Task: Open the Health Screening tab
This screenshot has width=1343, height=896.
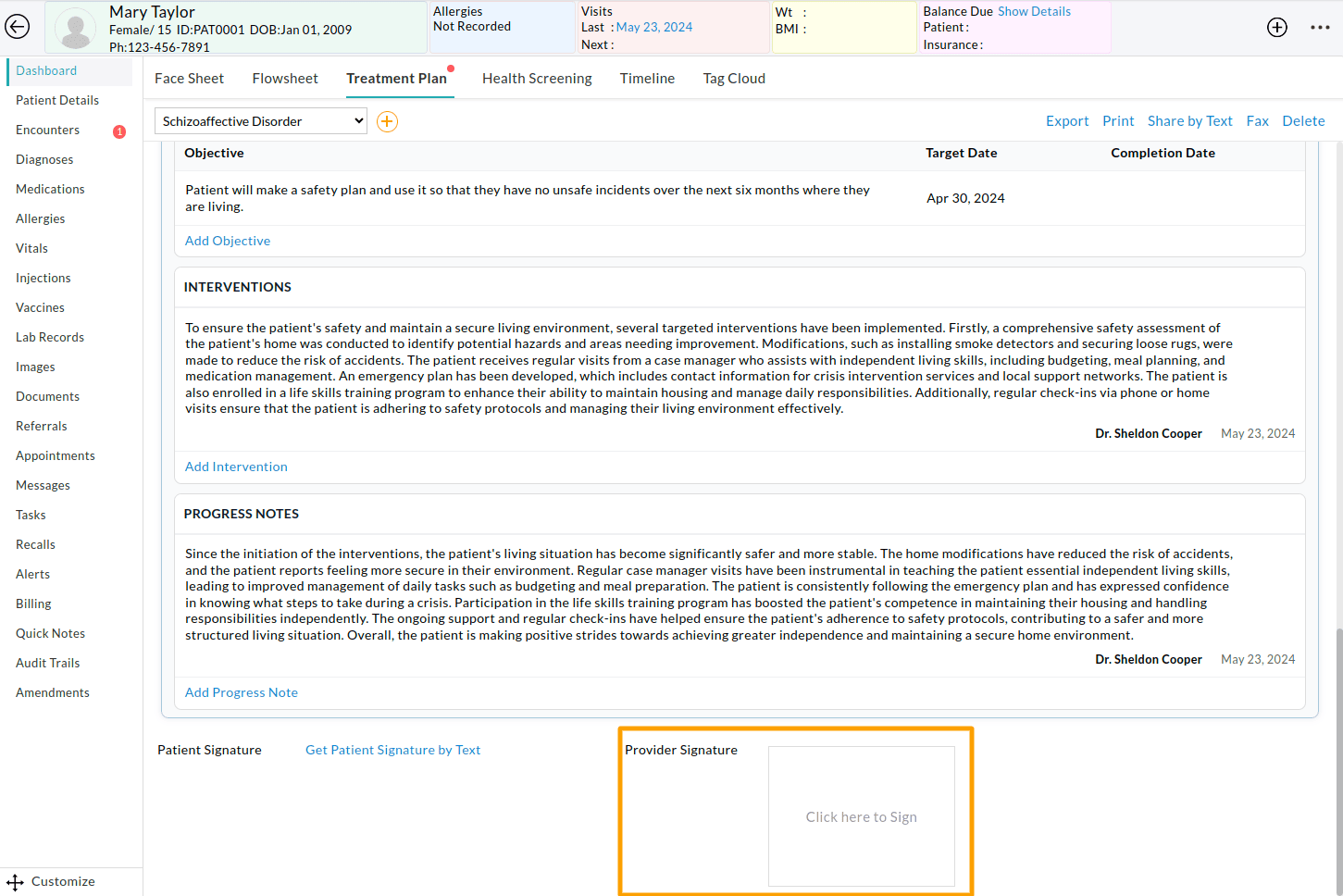Action: coord(537,79)
